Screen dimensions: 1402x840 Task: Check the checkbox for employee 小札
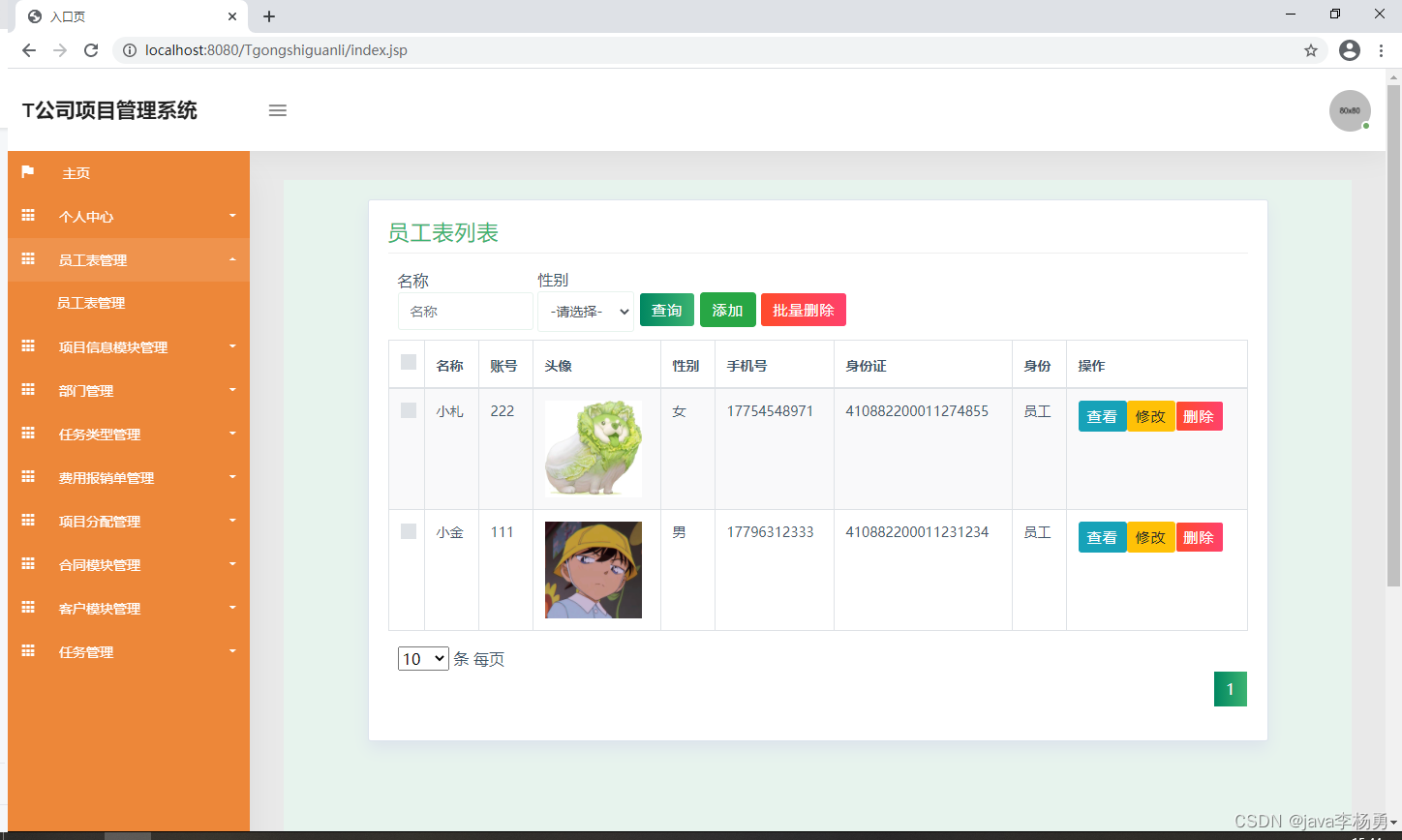(x=407, y=410)
